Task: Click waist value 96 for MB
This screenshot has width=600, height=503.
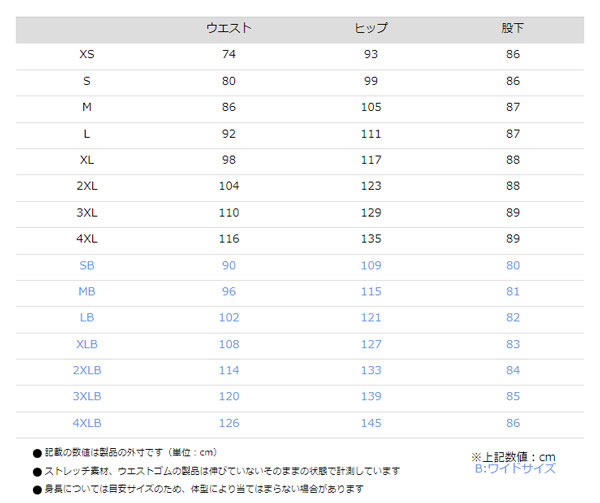Action: click(x=229, y=291)
